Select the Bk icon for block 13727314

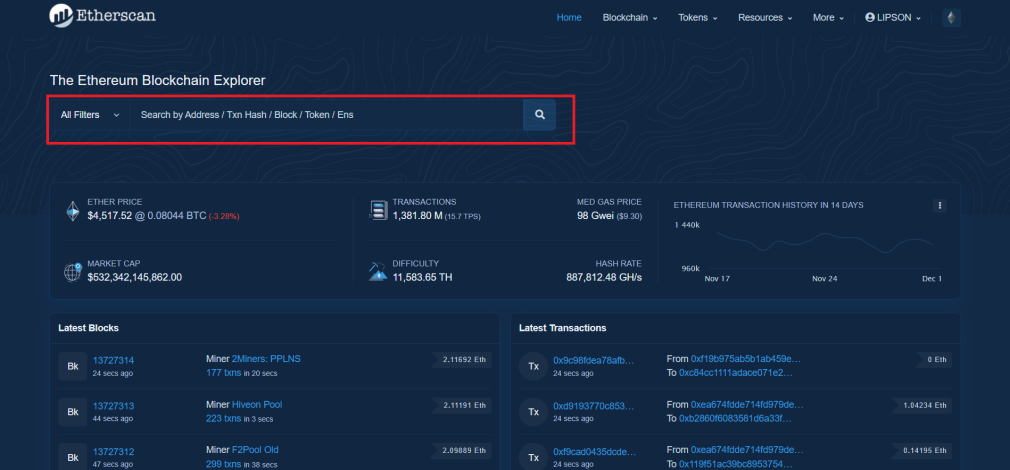tap(73, 366)
